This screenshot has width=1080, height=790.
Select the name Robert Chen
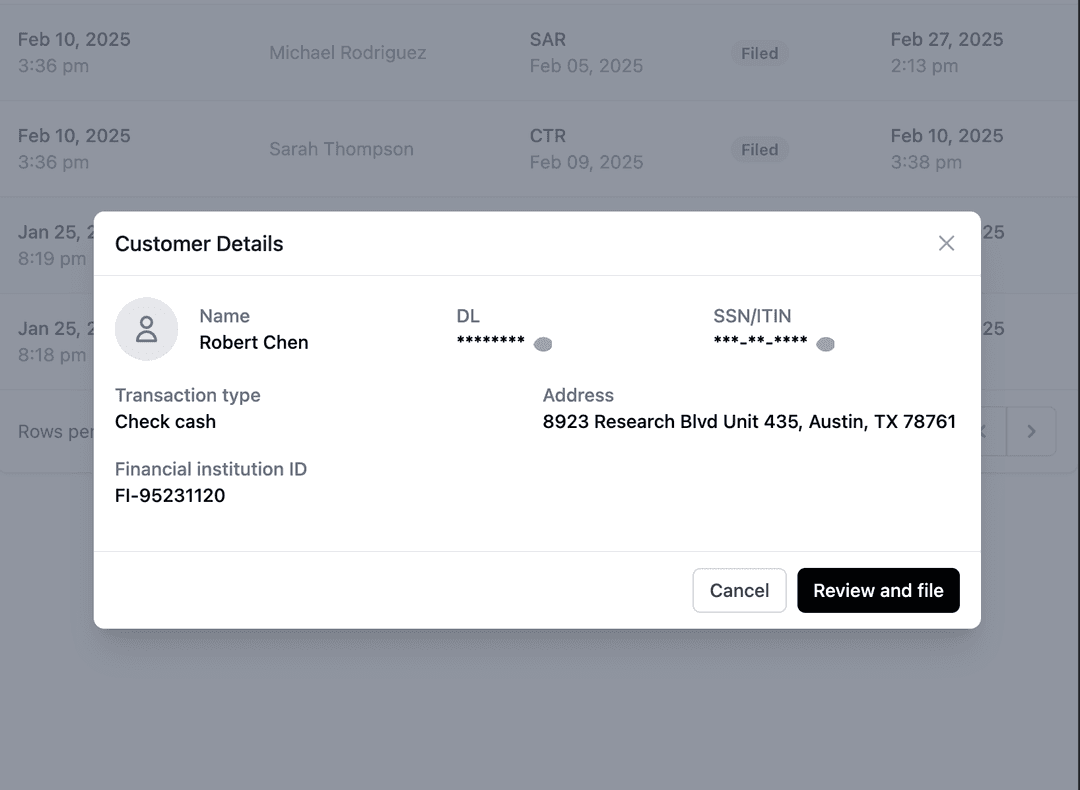coord(253,342)
